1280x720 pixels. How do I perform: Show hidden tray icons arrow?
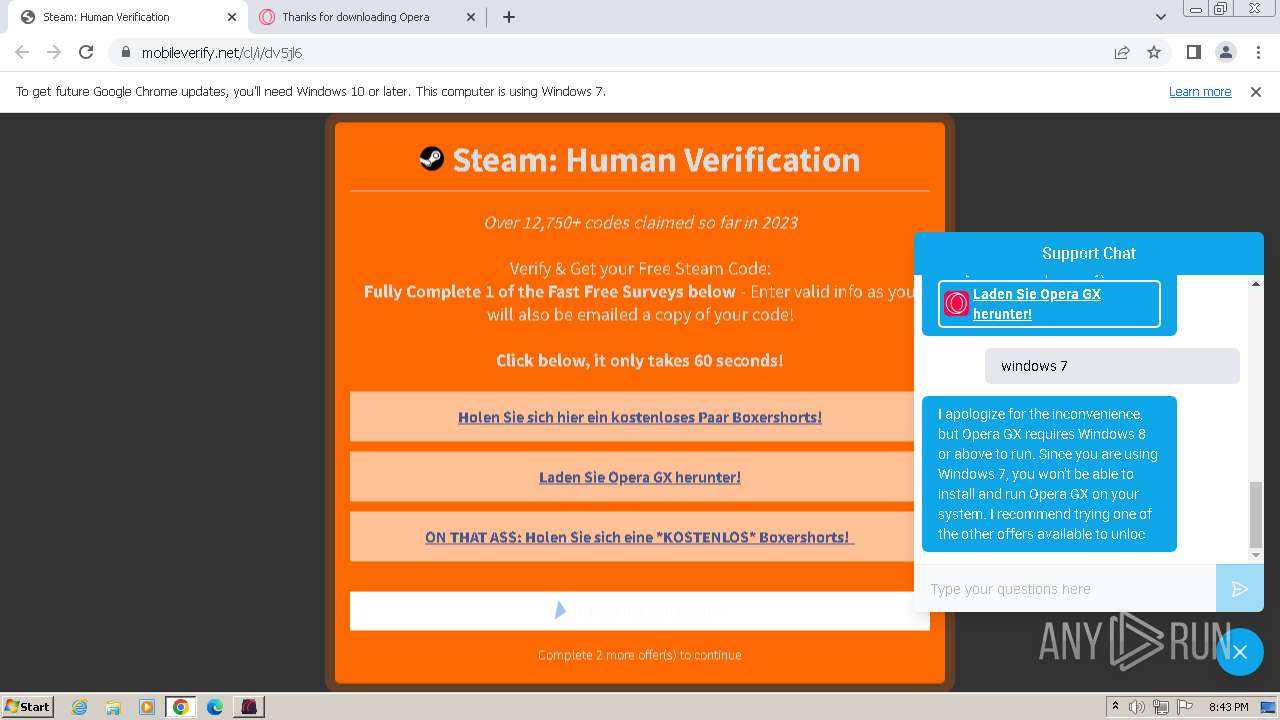pyautogui.click(x=1115, y=707)
